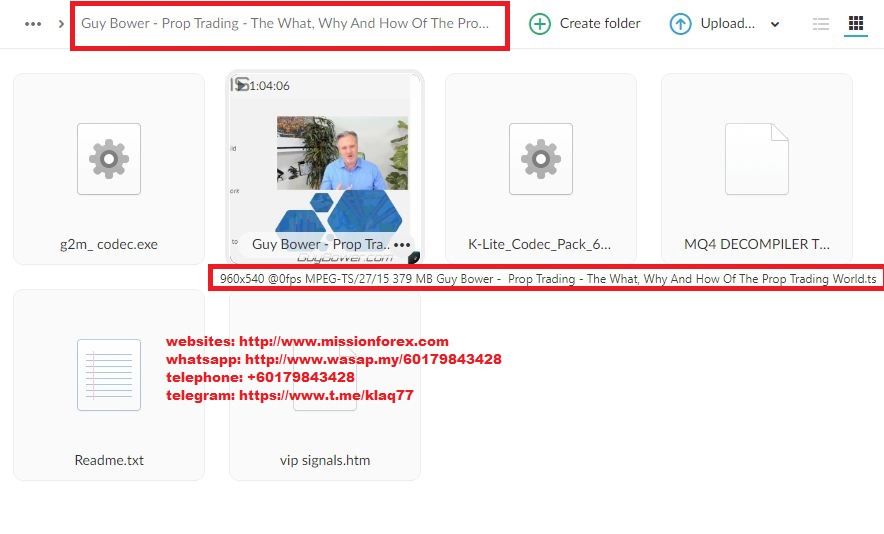
Task: Open the breadcrumb ellipsis for parent folders
Action: (33, 24)
